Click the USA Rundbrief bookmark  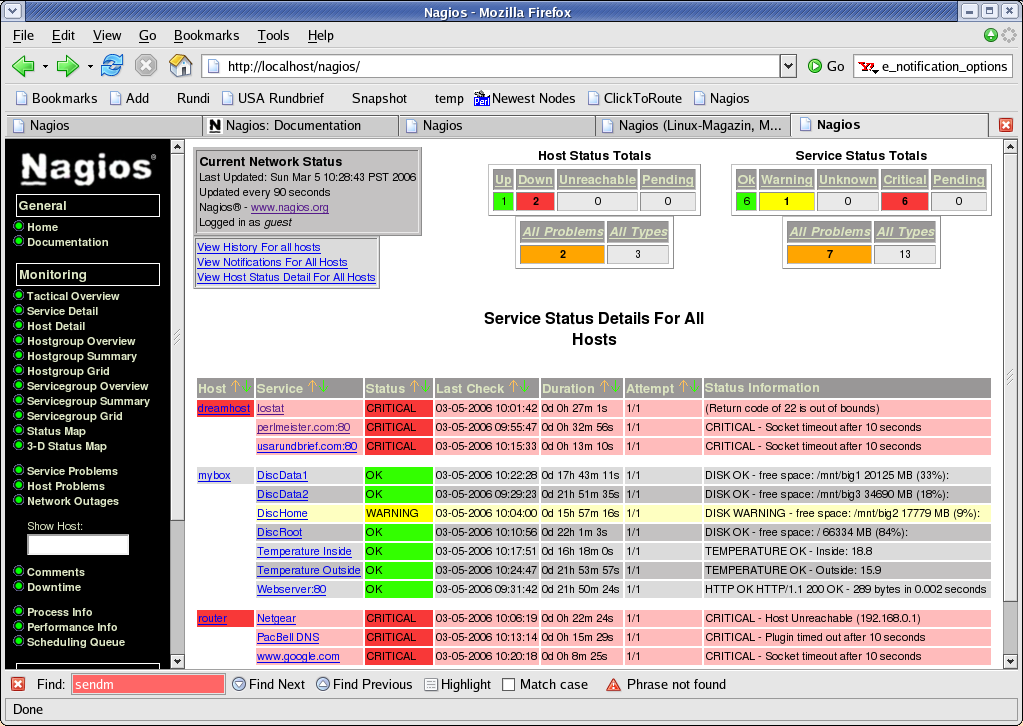click(273, 98)
